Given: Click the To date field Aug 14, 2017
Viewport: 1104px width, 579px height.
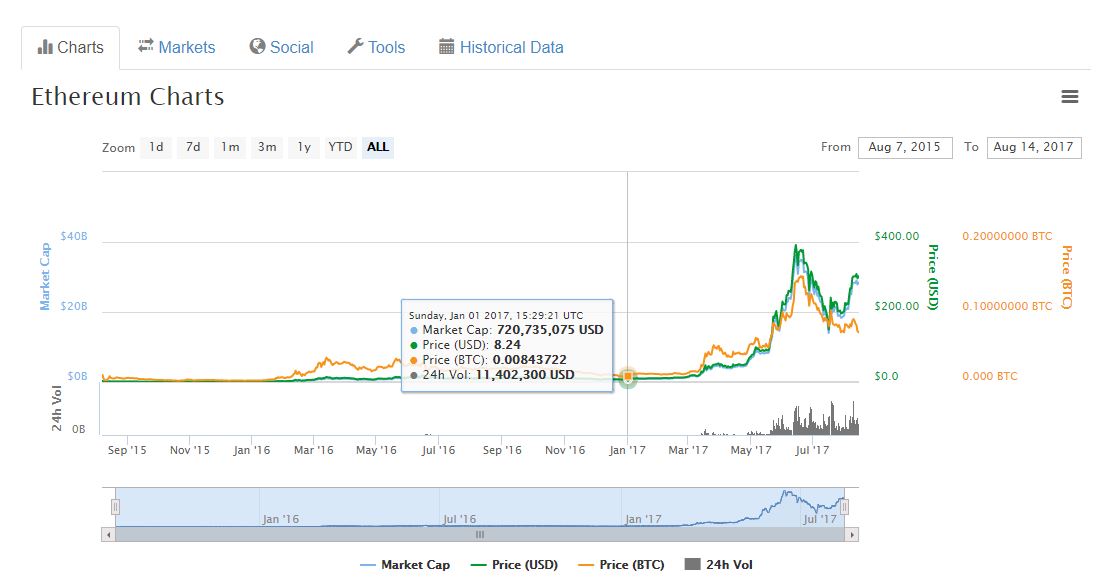Looking at the screenshot, I should tap(1034, 147).
